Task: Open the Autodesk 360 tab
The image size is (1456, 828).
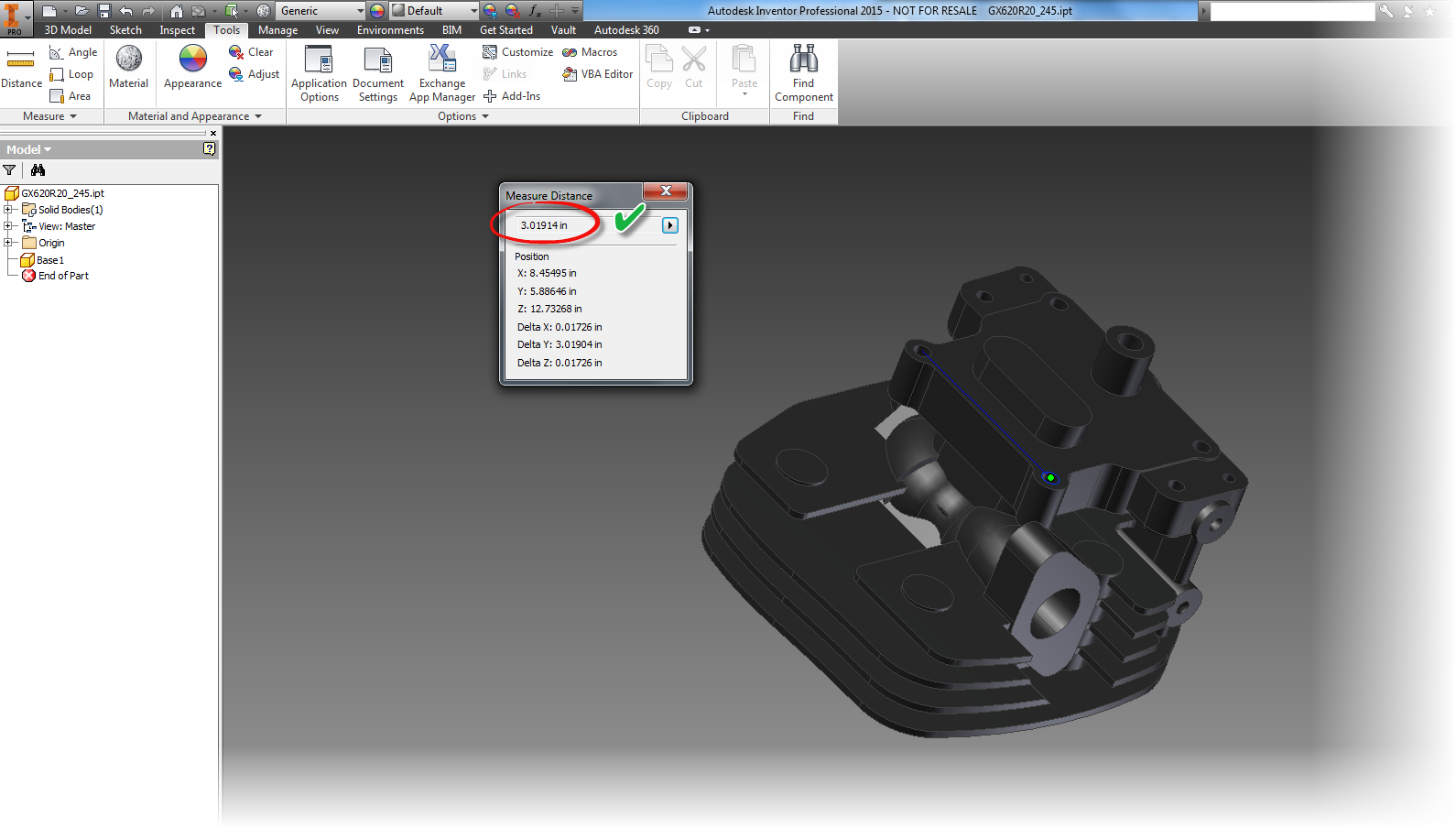Action: [626, 30]
